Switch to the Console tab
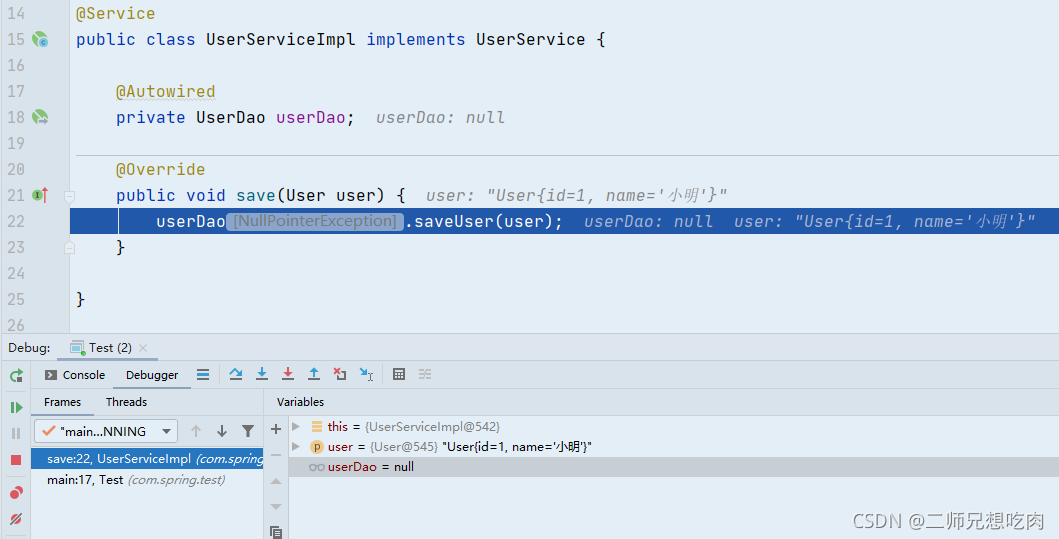Image resolution: width=1059 pixels, height=539 pixels. coord(75,375)
